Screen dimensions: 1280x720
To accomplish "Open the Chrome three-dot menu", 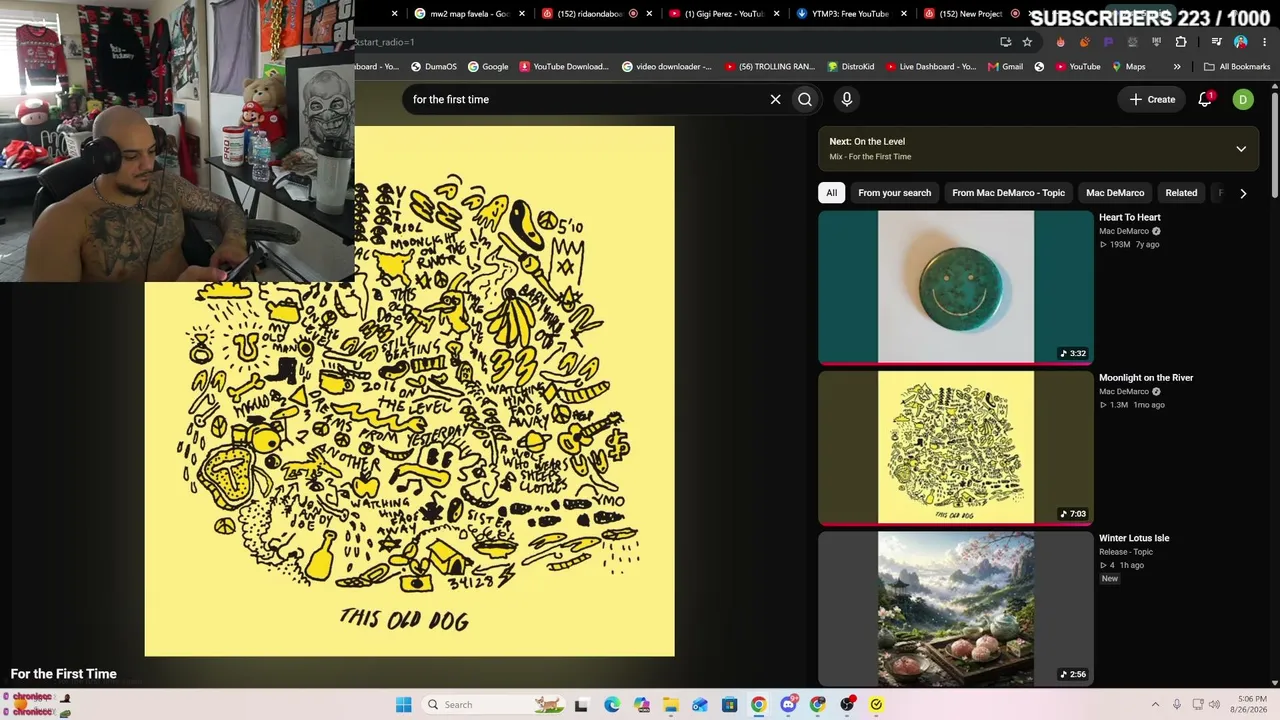I will 1263,42.
